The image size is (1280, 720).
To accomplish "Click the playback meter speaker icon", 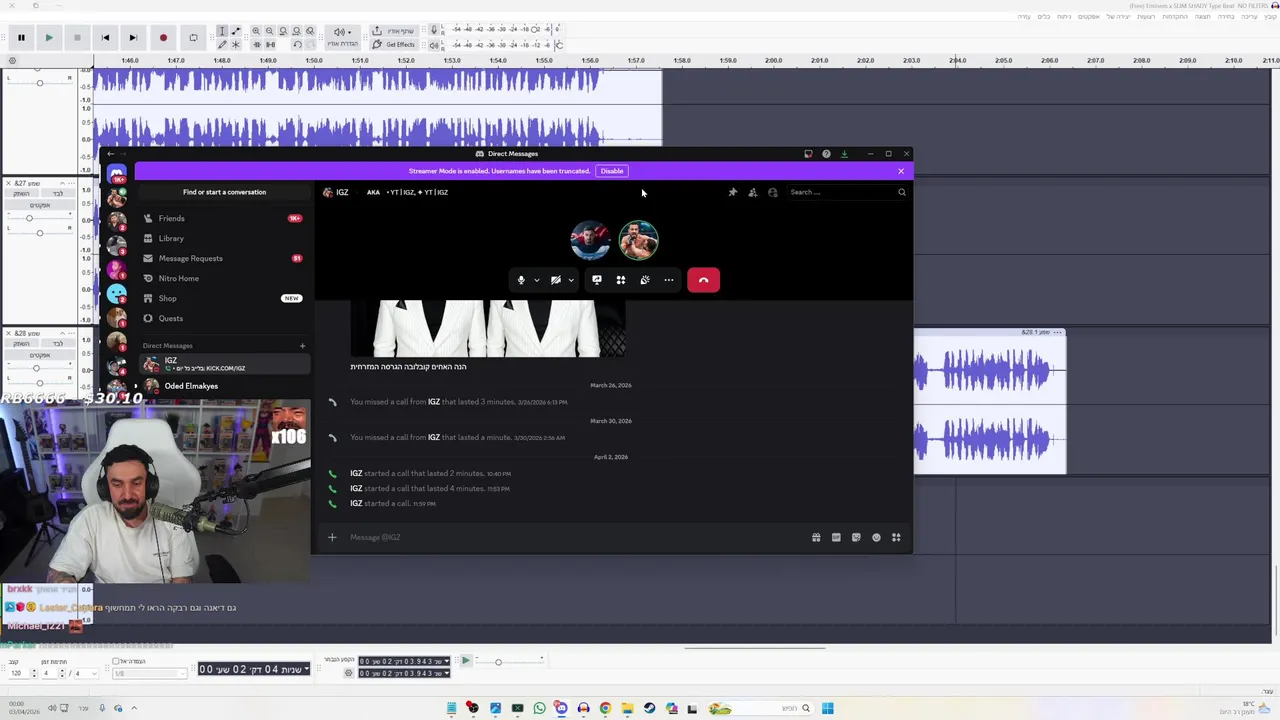I will tap(434, 45).
